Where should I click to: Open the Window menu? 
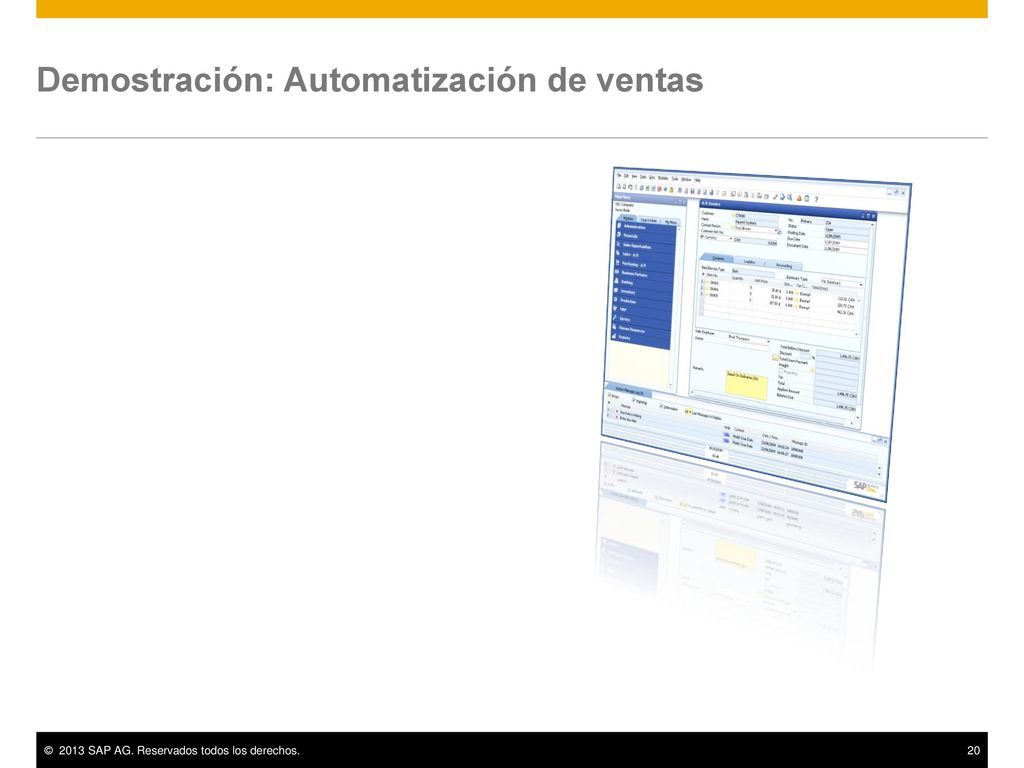click(x=686, y=180)
